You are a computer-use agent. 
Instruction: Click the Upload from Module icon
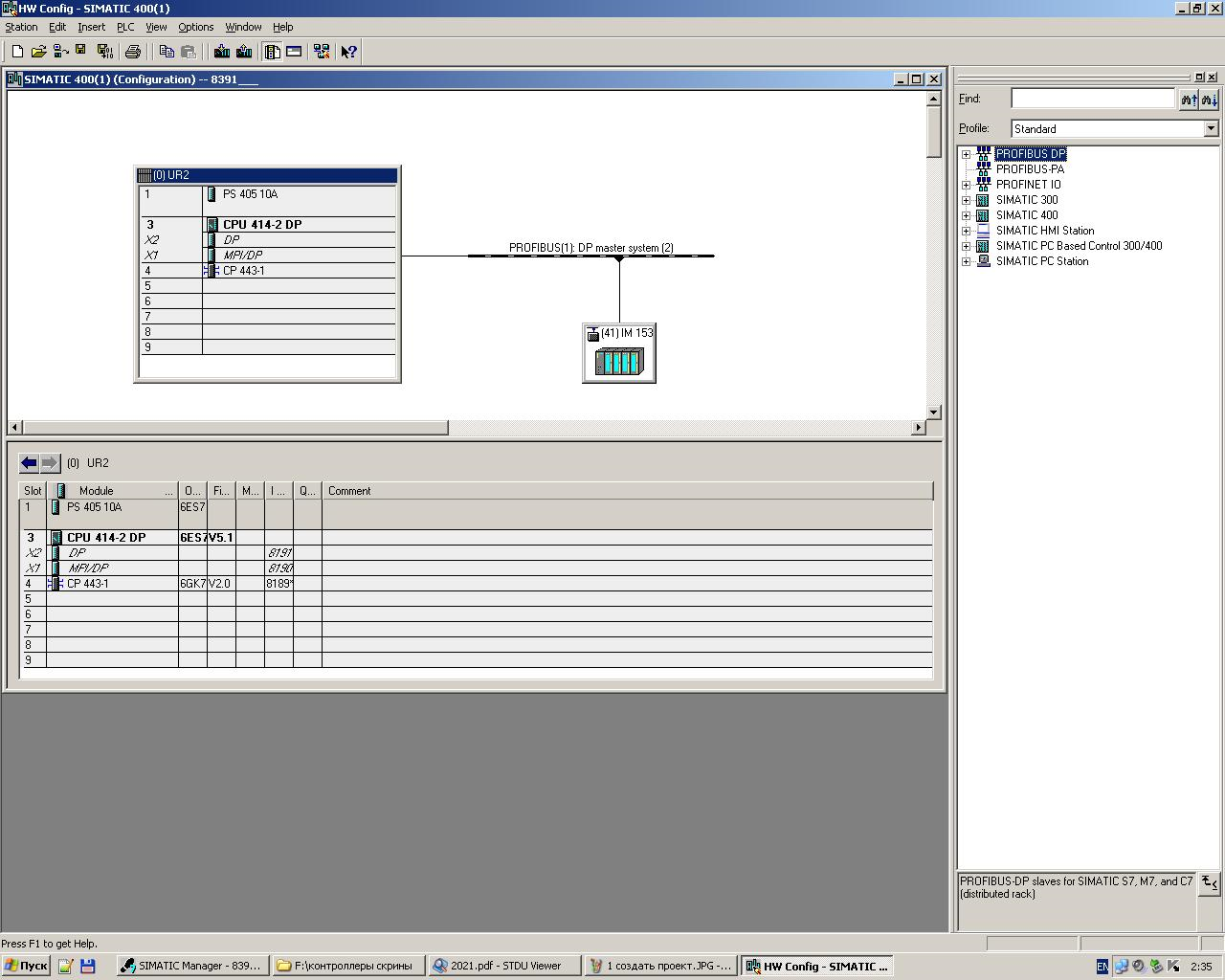coord(244,52)
